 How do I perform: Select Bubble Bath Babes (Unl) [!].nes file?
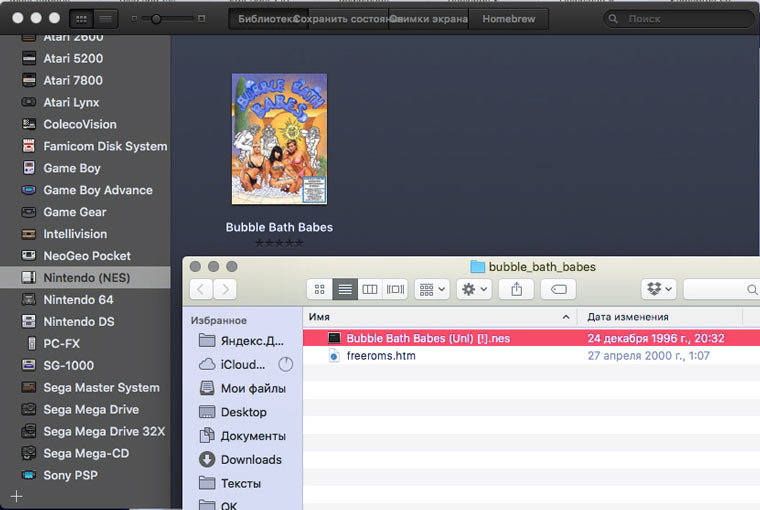(x=531, y=338)
